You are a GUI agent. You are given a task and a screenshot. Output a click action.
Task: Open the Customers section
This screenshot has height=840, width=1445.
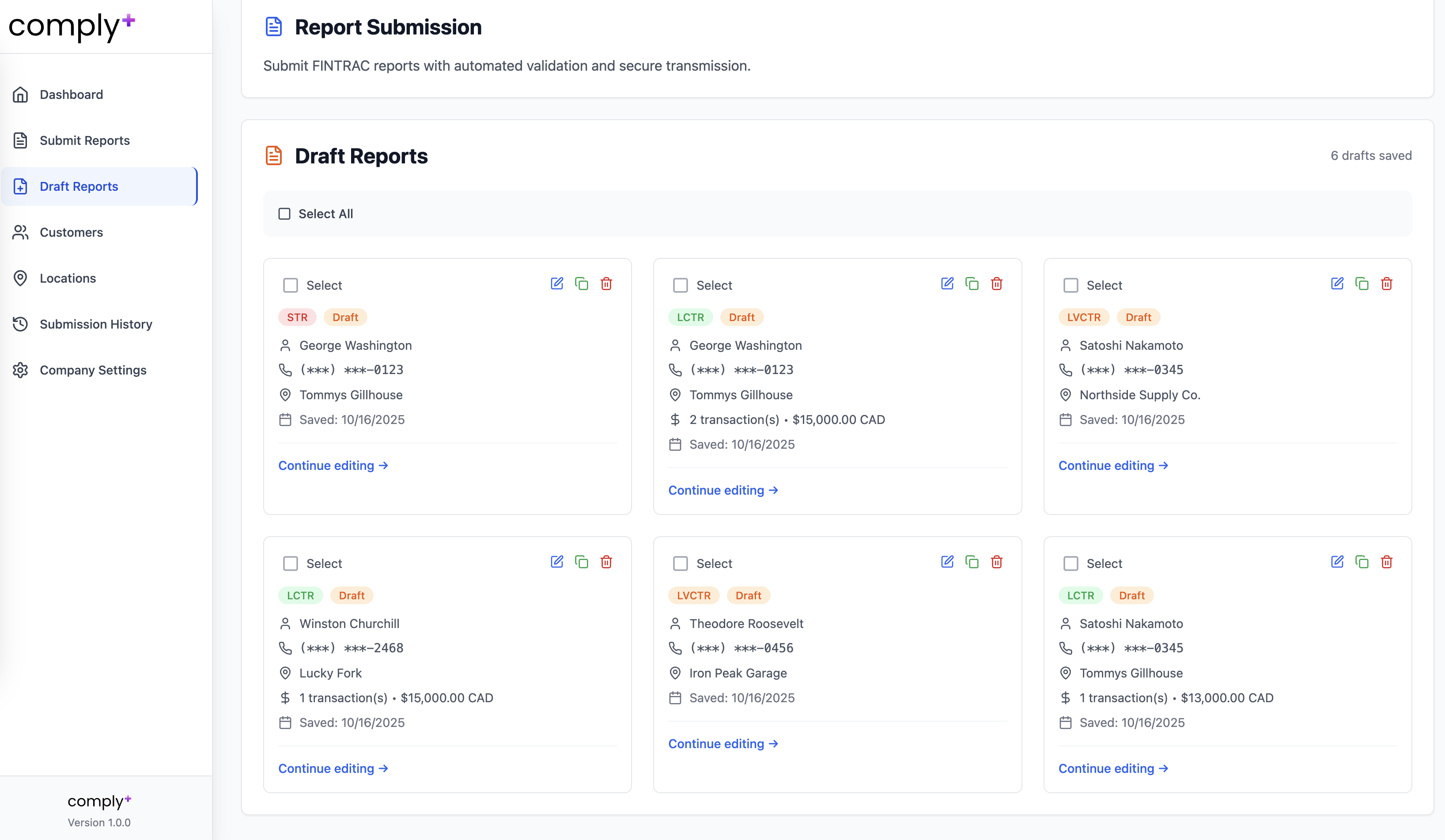[x=71, y=232]
